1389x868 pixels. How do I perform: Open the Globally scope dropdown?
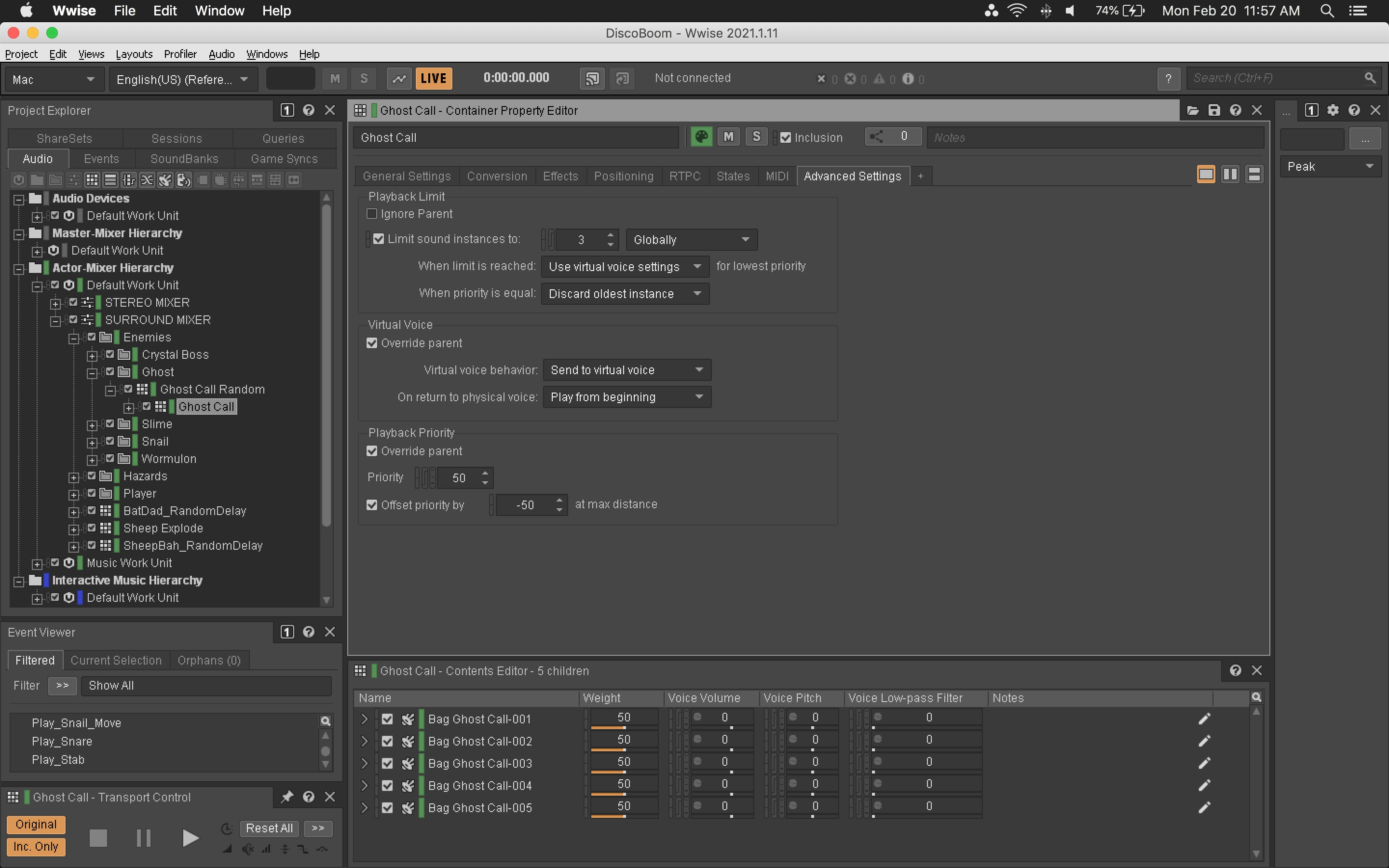(x=691, y=240)
